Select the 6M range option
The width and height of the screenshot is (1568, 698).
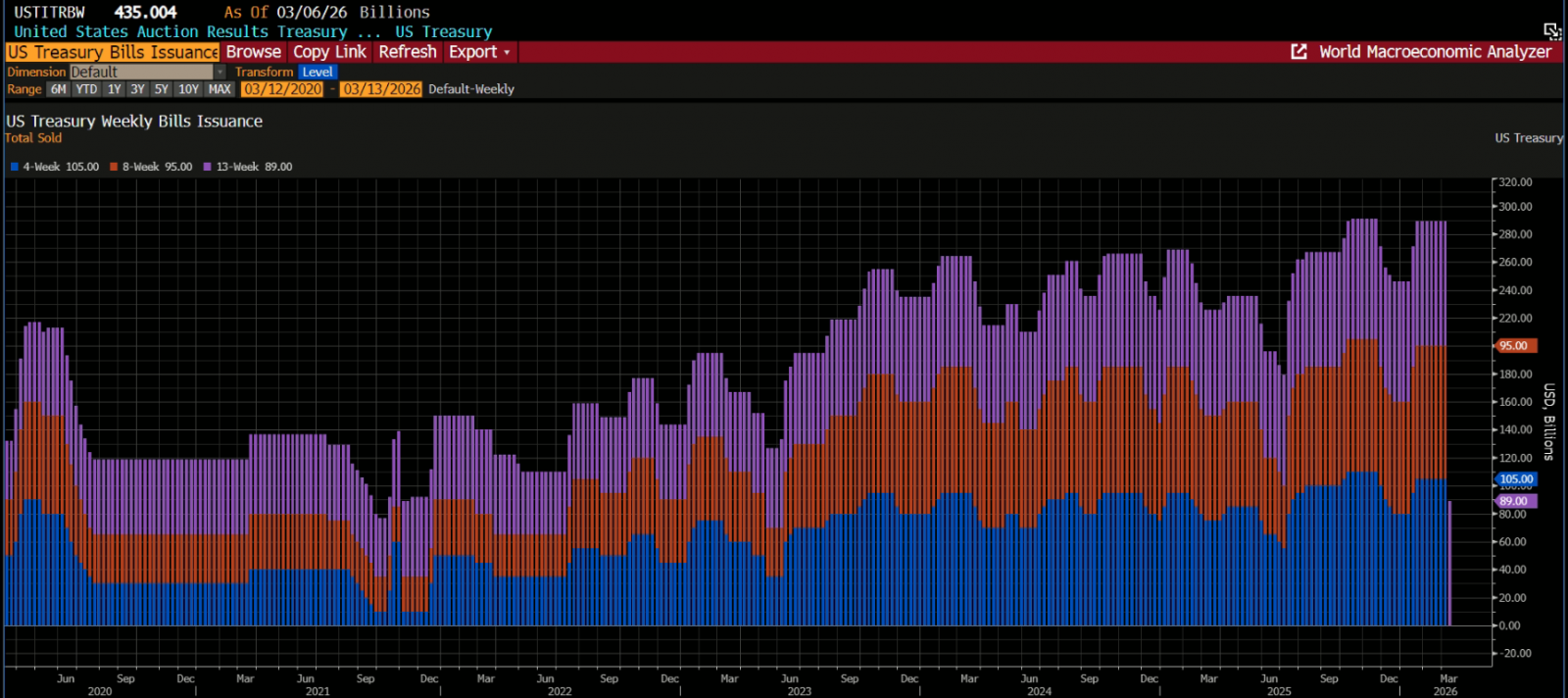59,89
